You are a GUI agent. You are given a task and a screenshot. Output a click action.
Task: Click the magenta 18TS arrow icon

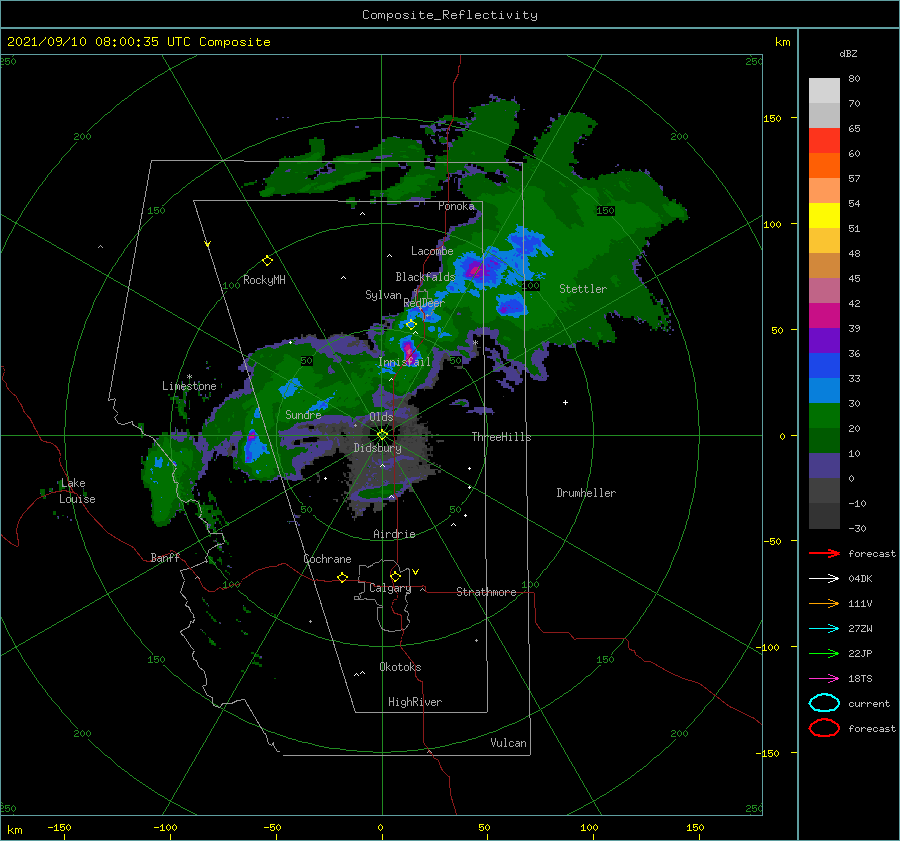[824, 679]
